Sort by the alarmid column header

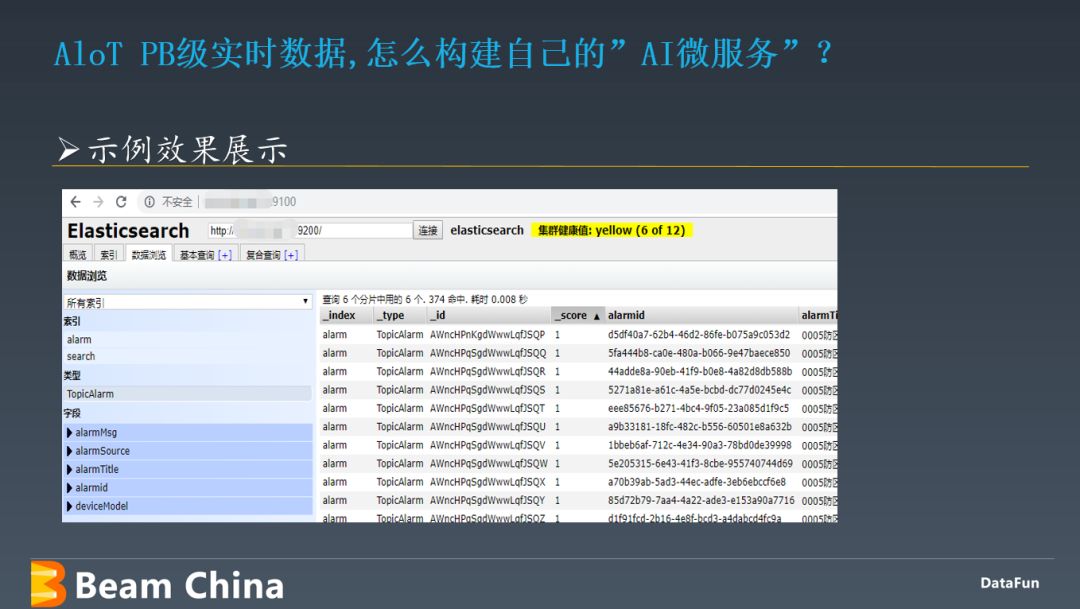click(x=701, y=315)
